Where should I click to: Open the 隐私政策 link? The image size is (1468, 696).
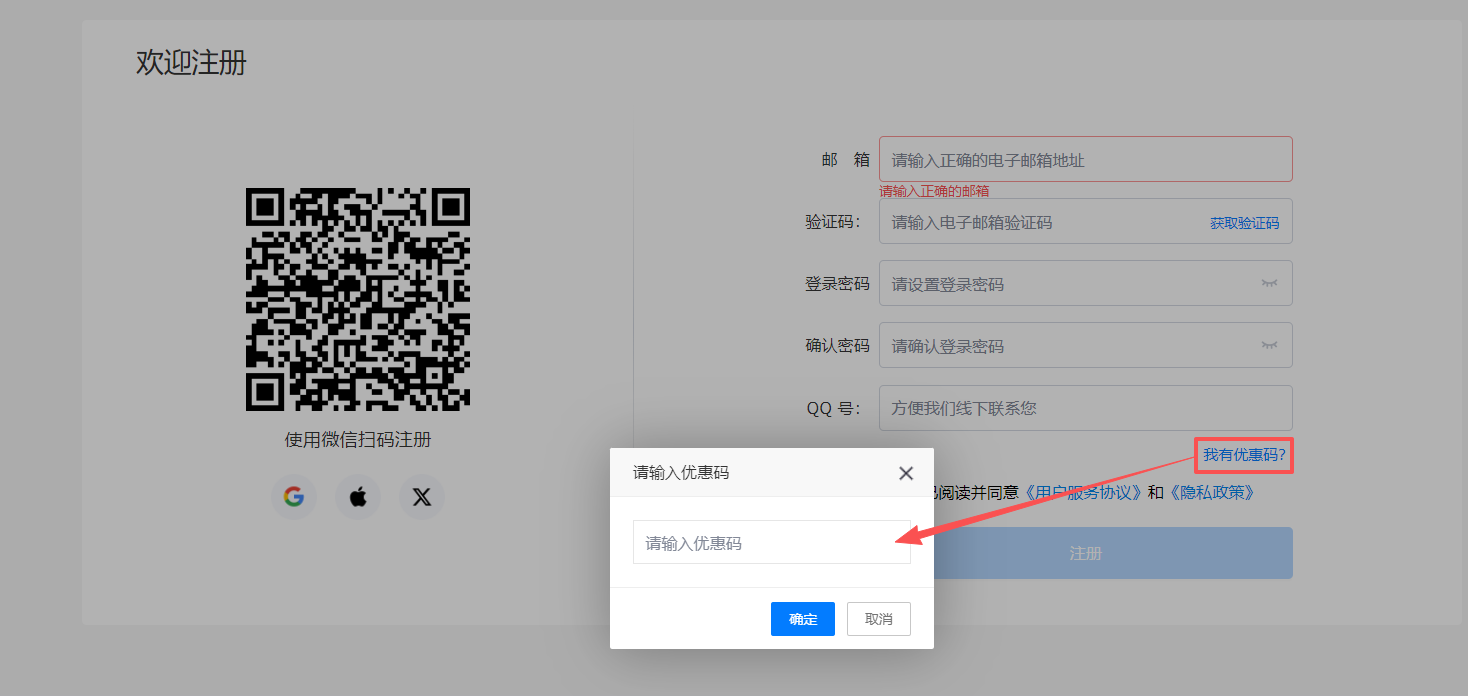pyautogui.click(x=1211, y=492)
